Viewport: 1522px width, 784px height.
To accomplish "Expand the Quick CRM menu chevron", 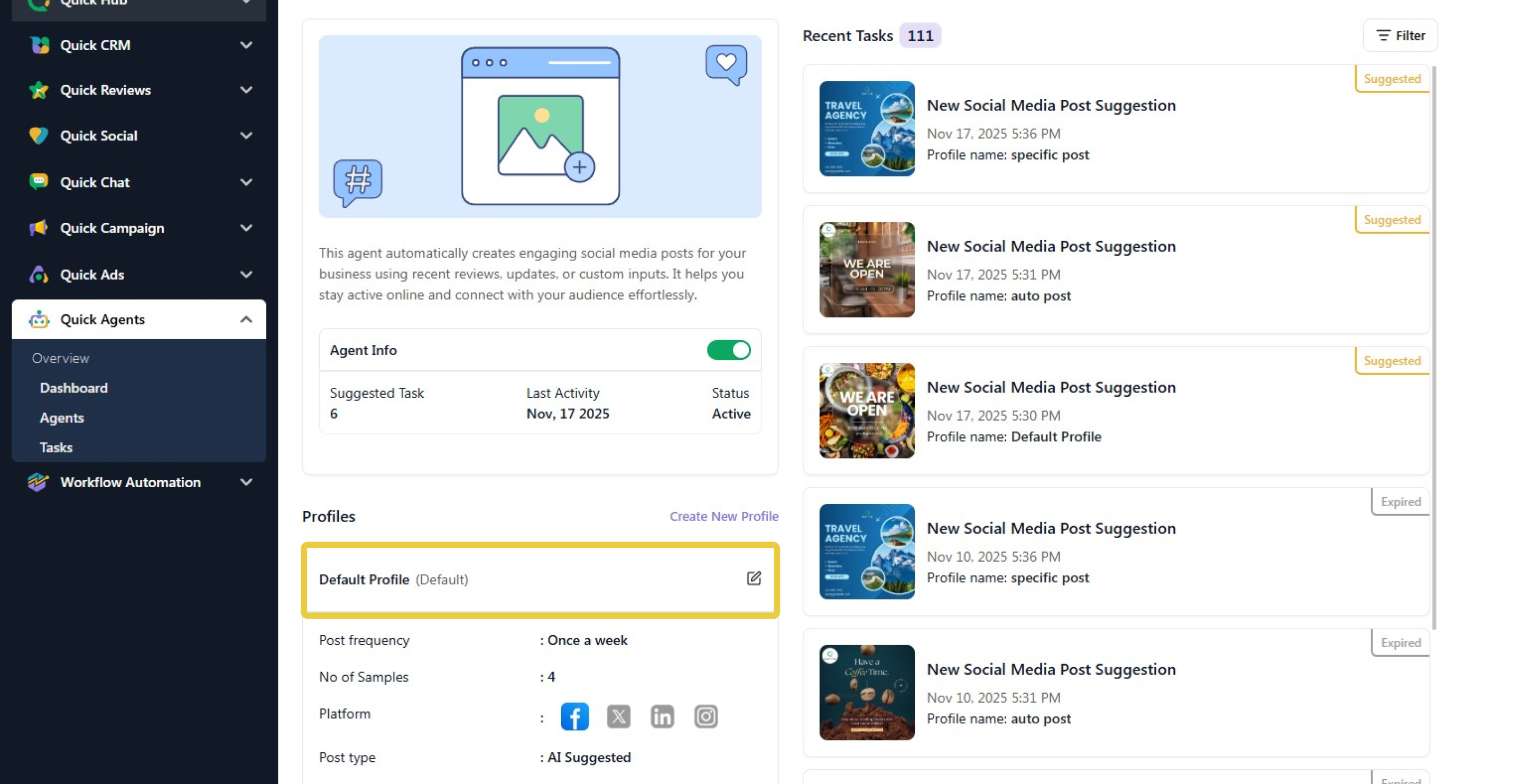I will (246, 45).
